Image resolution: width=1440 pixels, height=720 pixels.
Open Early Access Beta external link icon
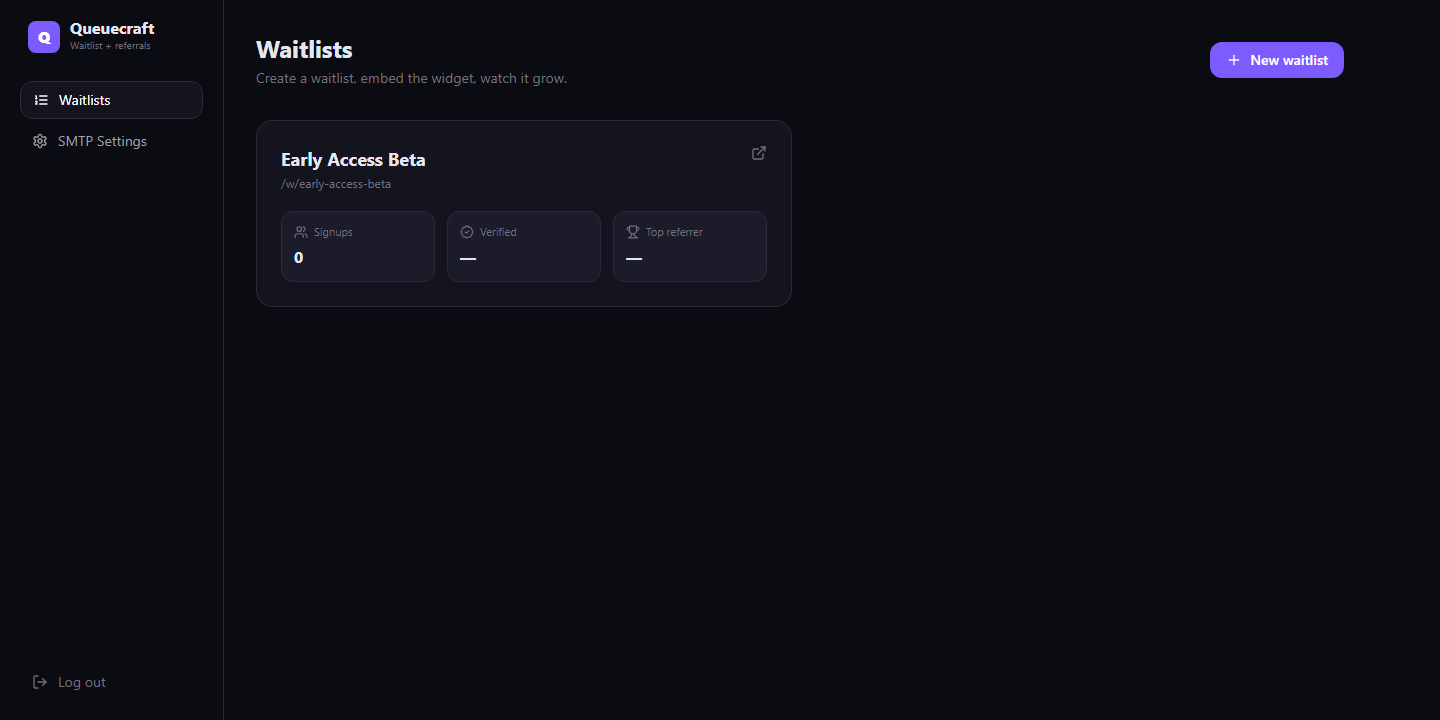(759, 153)
